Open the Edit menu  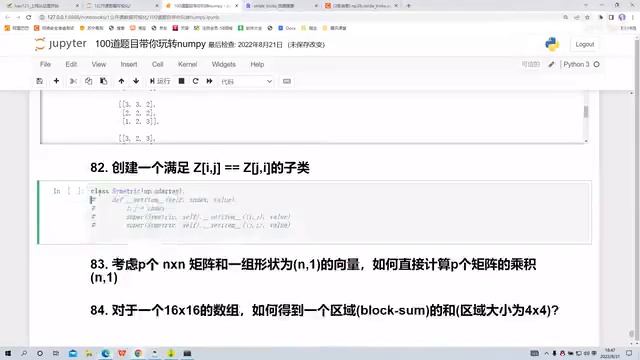pos(71,64)
